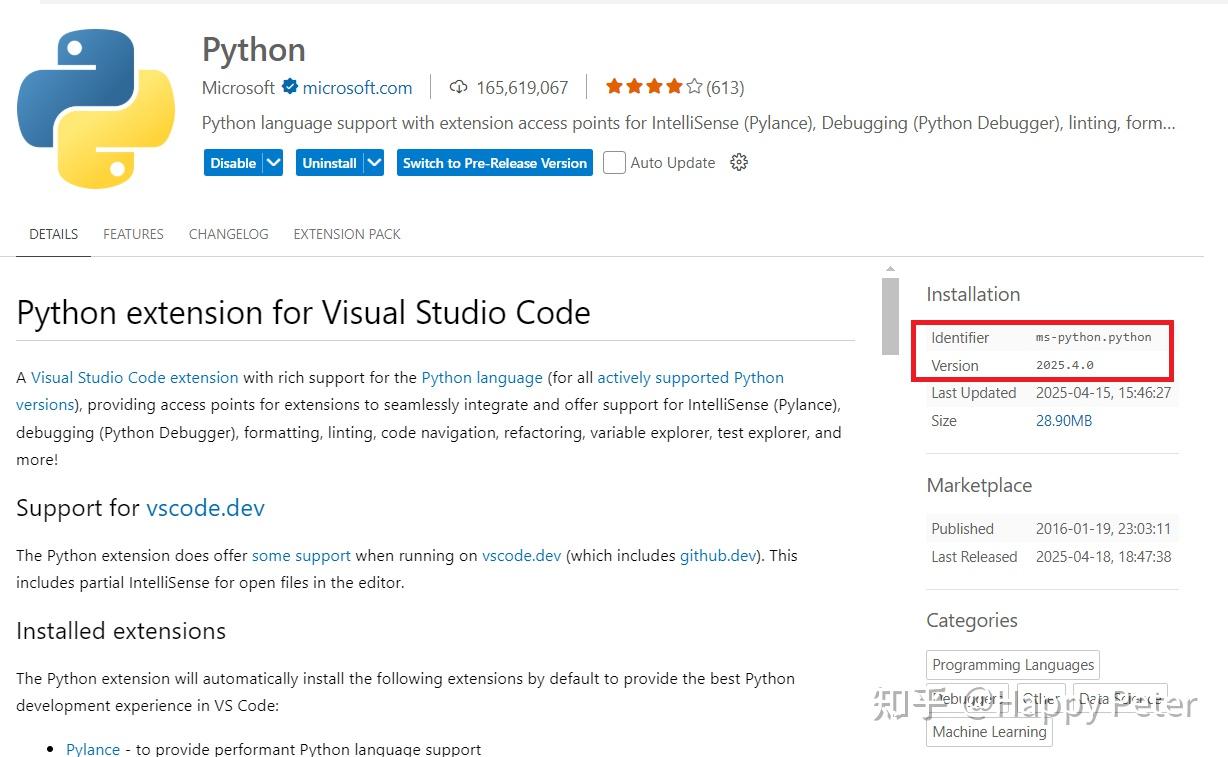Click the Disable button
The width and height of the screenshot is (1228, 757).
point(233,163)
